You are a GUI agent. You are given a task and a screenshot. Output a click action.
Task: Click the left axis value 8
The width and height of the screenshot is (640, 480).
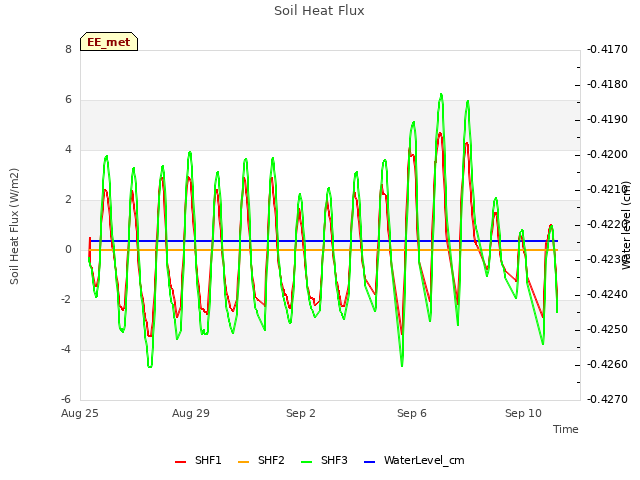(x=68, y=49)
